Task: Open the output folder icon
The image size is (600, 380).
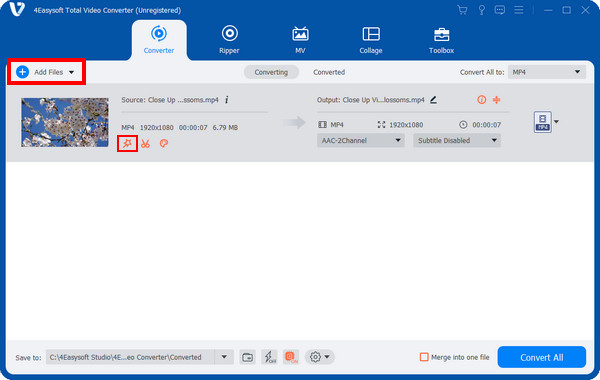Action: point(248,357)
